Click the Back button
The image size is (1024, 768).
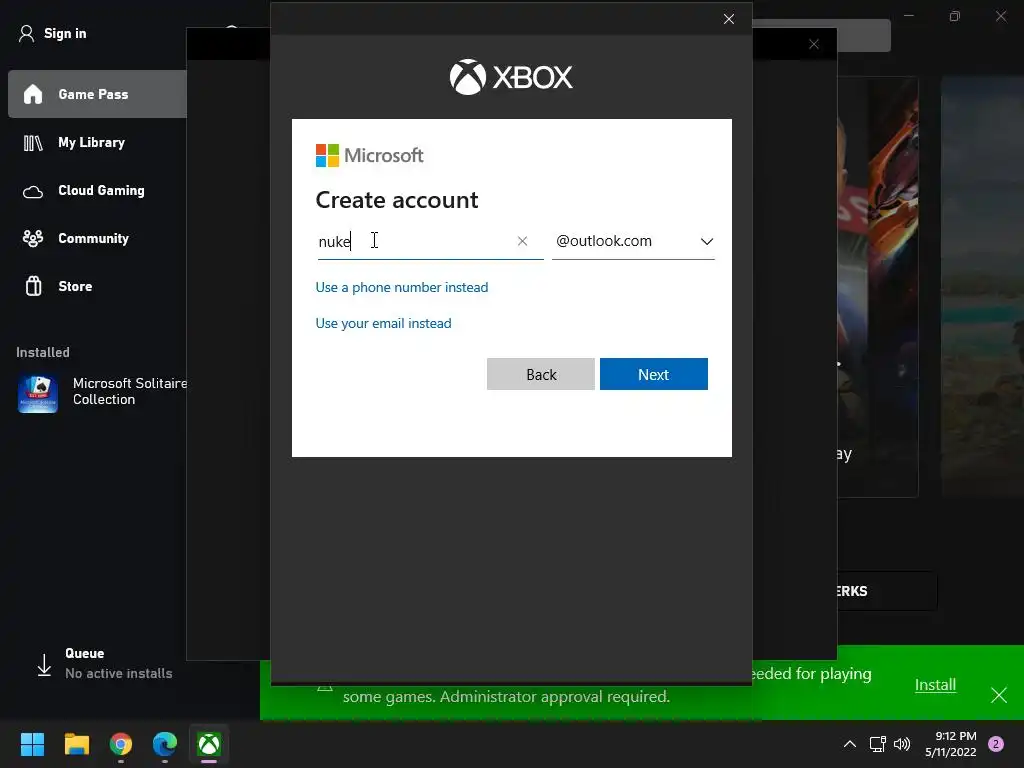541,374
